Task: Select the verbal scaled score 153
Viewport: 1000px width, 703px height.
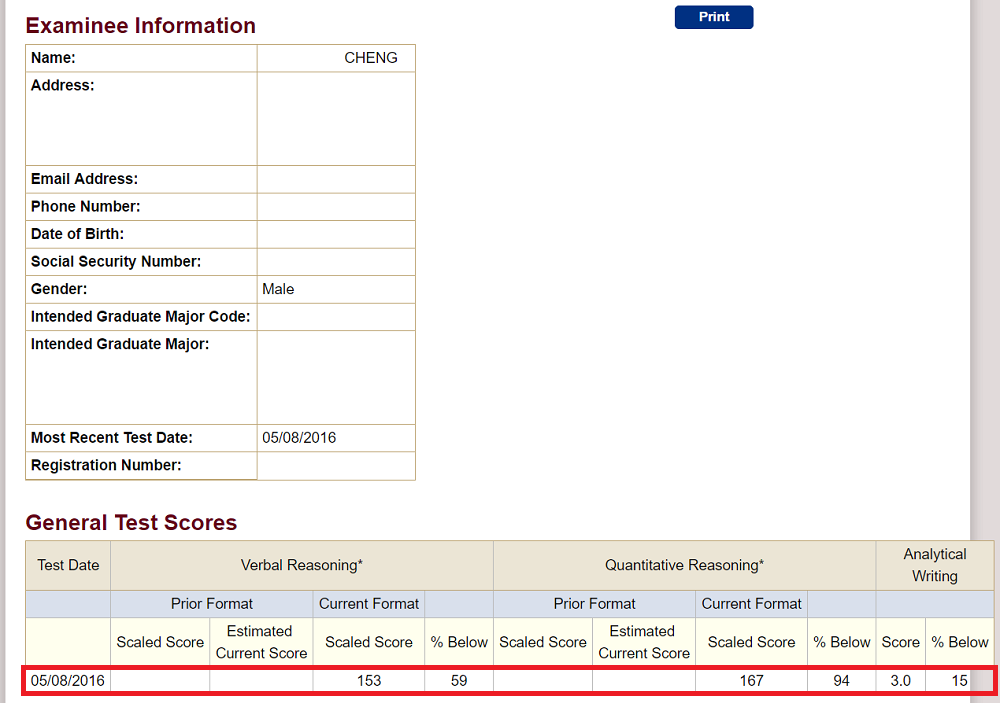Action: coord(369,681)
